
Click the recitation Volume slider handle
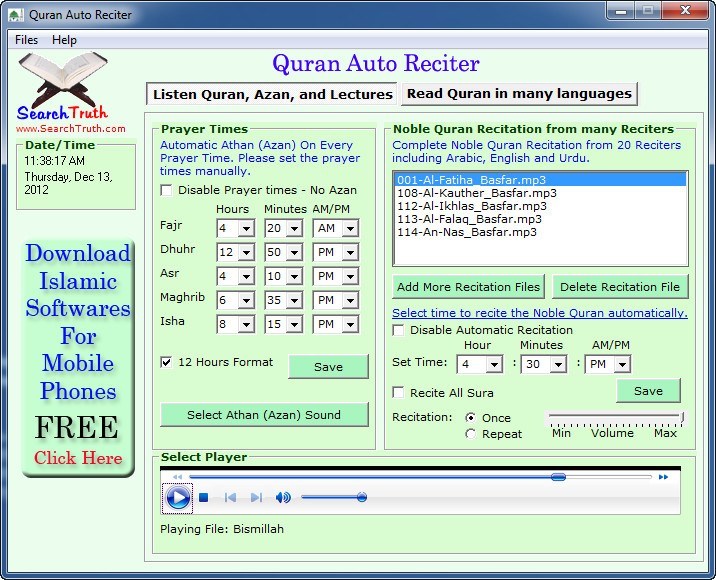tap(682, 417)
